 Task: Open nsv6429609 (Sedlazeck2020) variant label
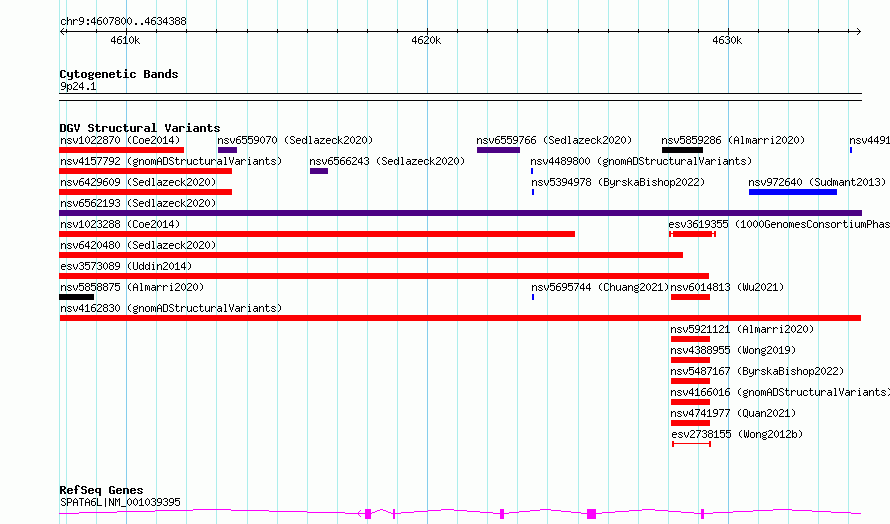tap(138, 182)
